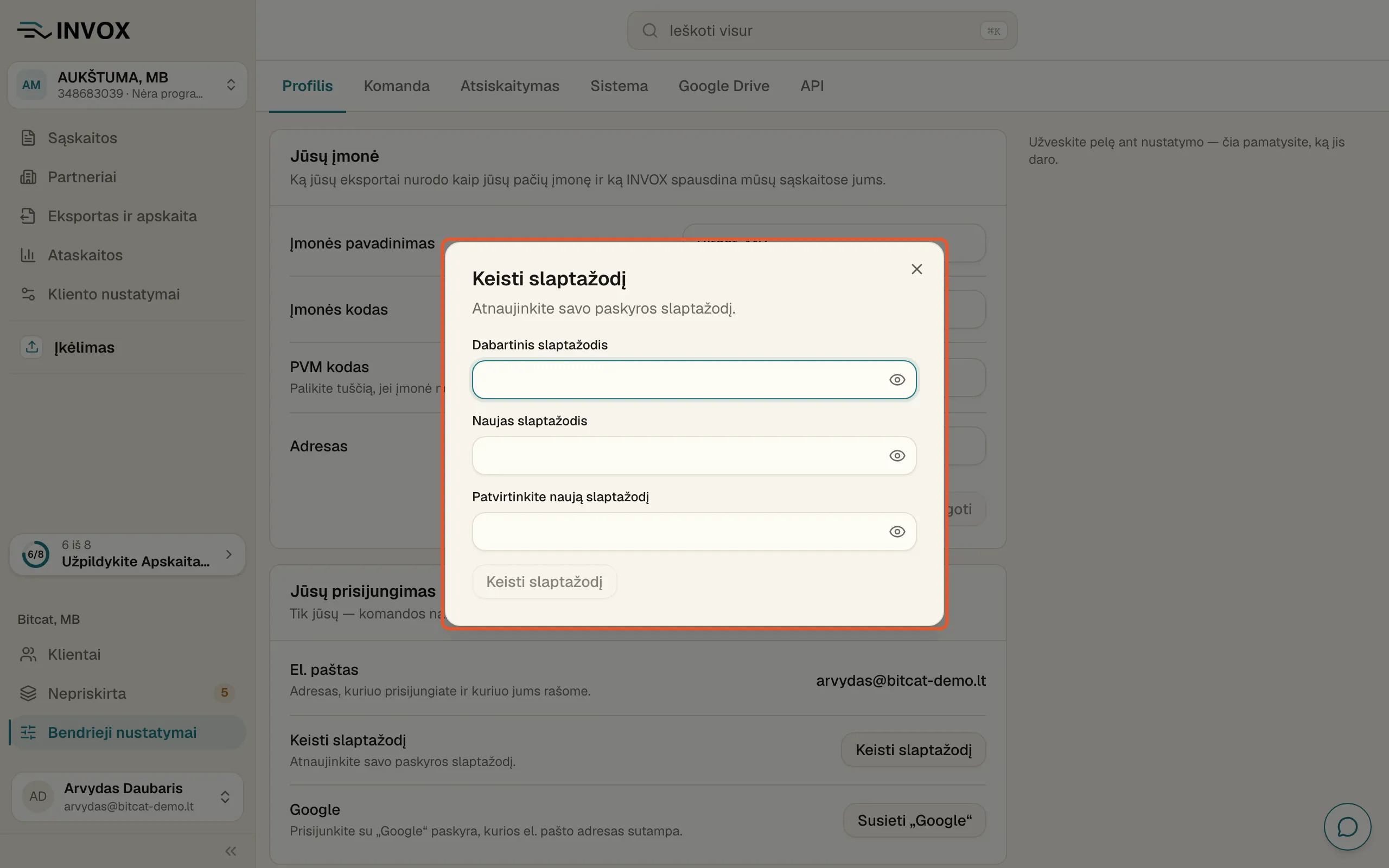Click the Bitcat, MB section label
This screenshot has width=1389, height=868.
(x=49, y=620)
